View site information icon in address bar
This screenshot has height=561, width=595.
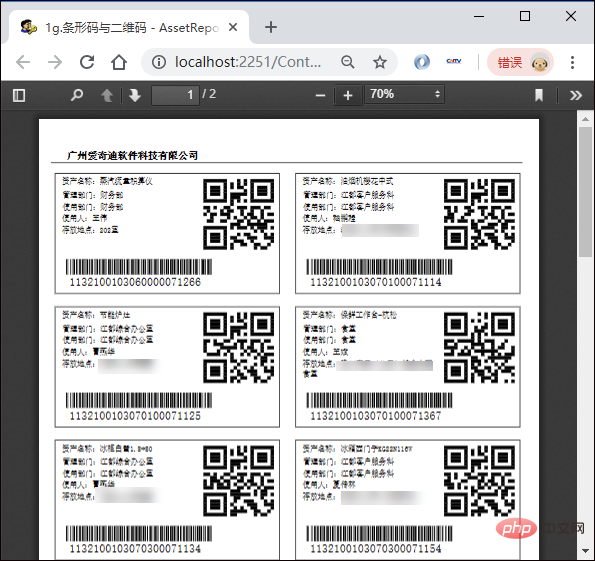(x=159, y=62)
